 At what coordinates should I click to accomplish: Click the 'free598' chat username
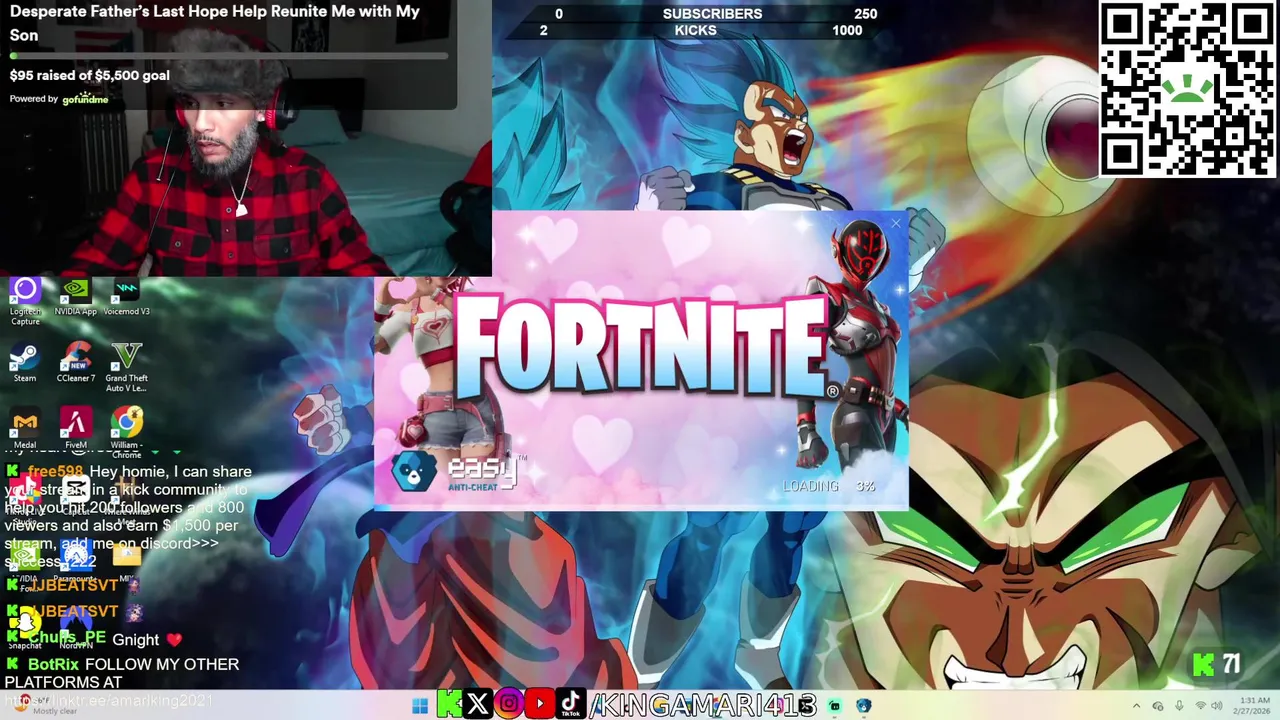point(55,471)
